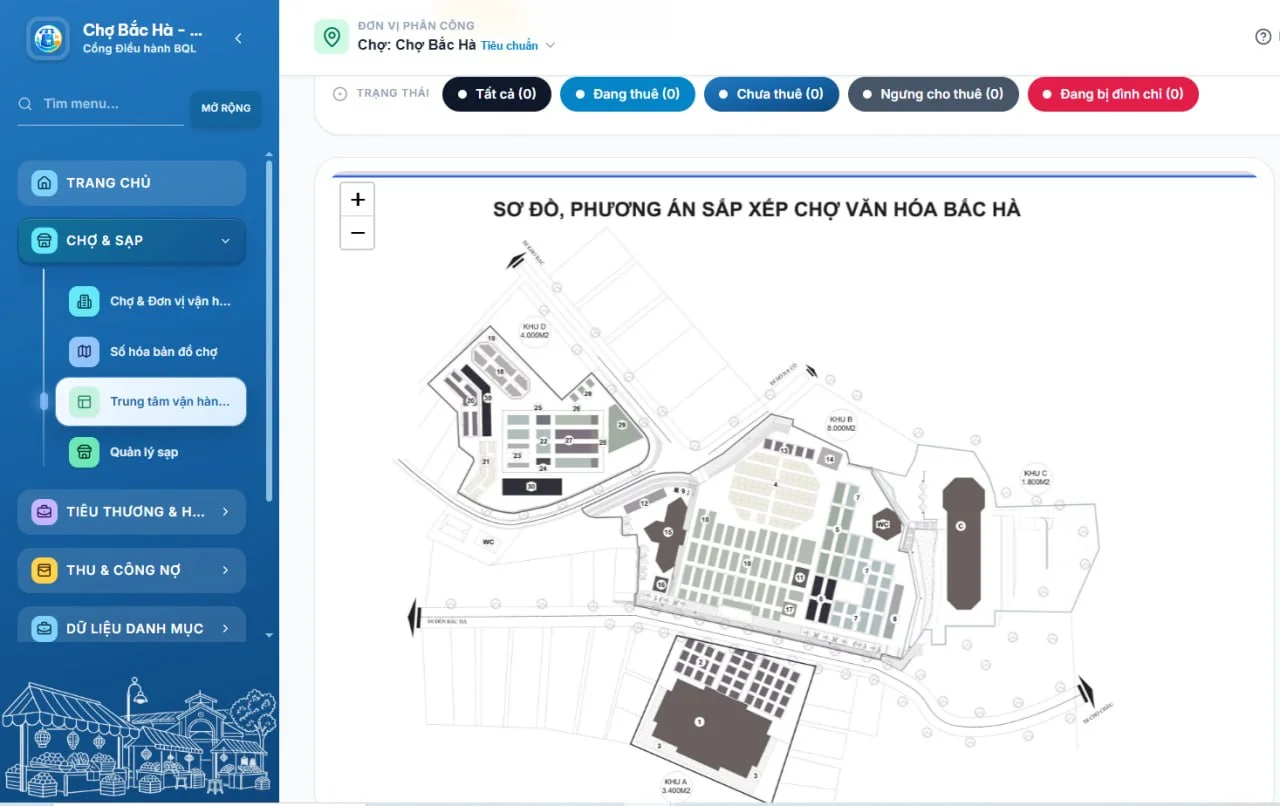Click the icon beside DỮ LIỆU DANH MỤC

44,629
